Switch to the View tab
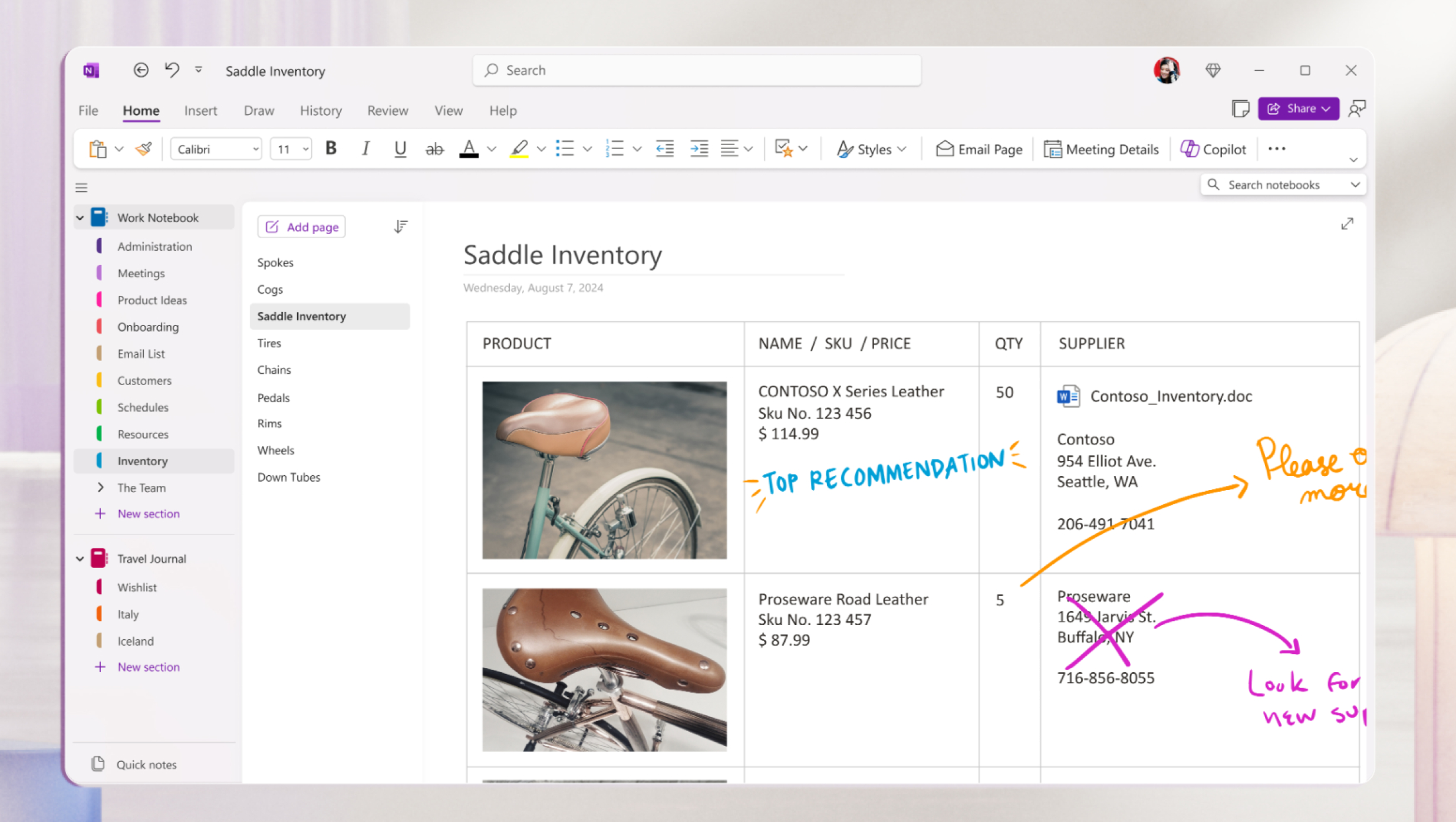This screenshot has width=1456, height=822. point(448,111)
